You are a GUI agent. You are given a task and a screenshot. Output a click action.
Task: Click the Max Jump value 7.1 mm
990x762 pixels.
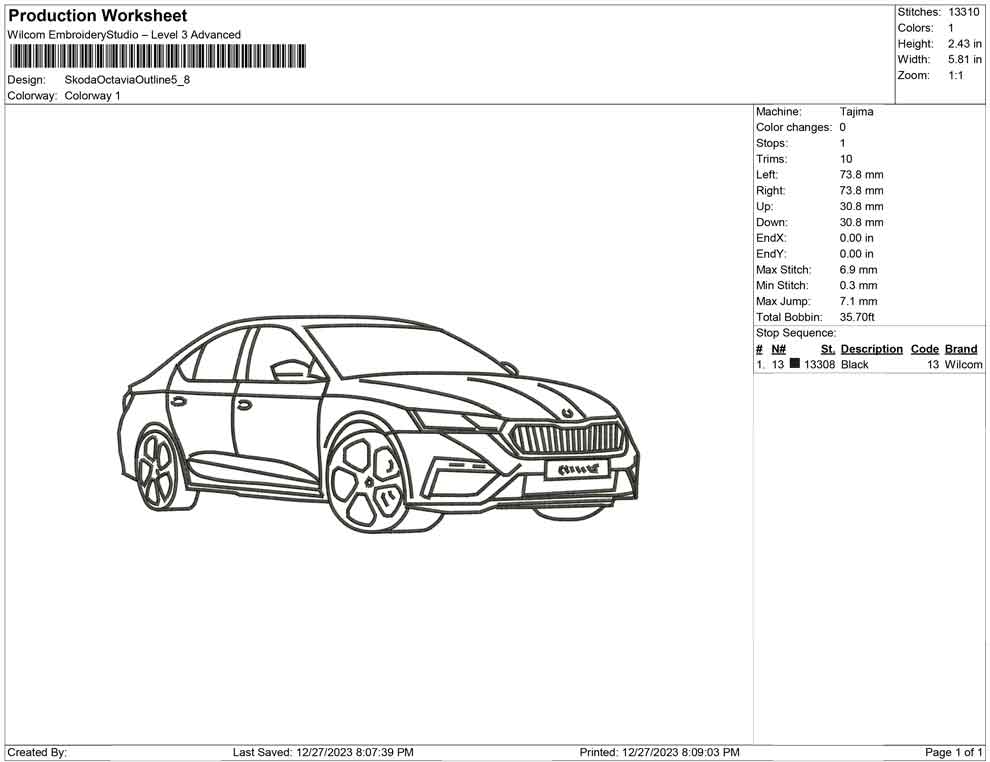coord(858,301)
